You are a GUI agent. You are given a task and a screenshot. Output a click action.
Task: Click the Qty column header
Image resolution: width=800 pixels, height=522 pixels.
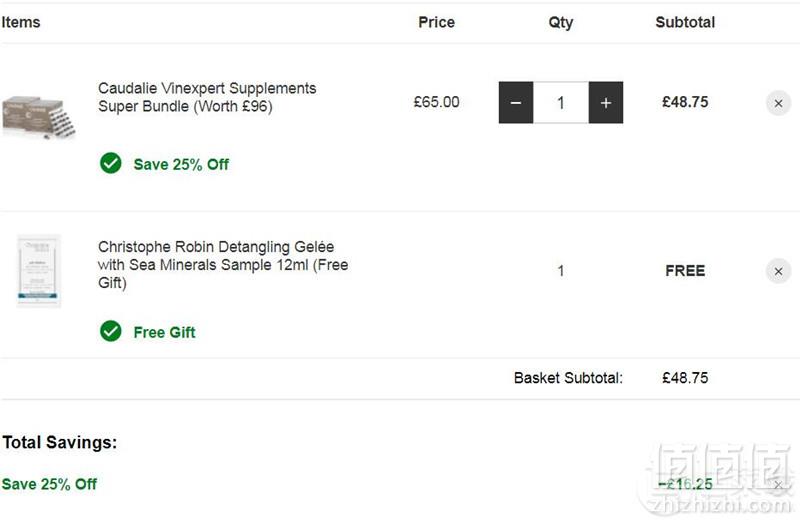[x=561, y=22]
